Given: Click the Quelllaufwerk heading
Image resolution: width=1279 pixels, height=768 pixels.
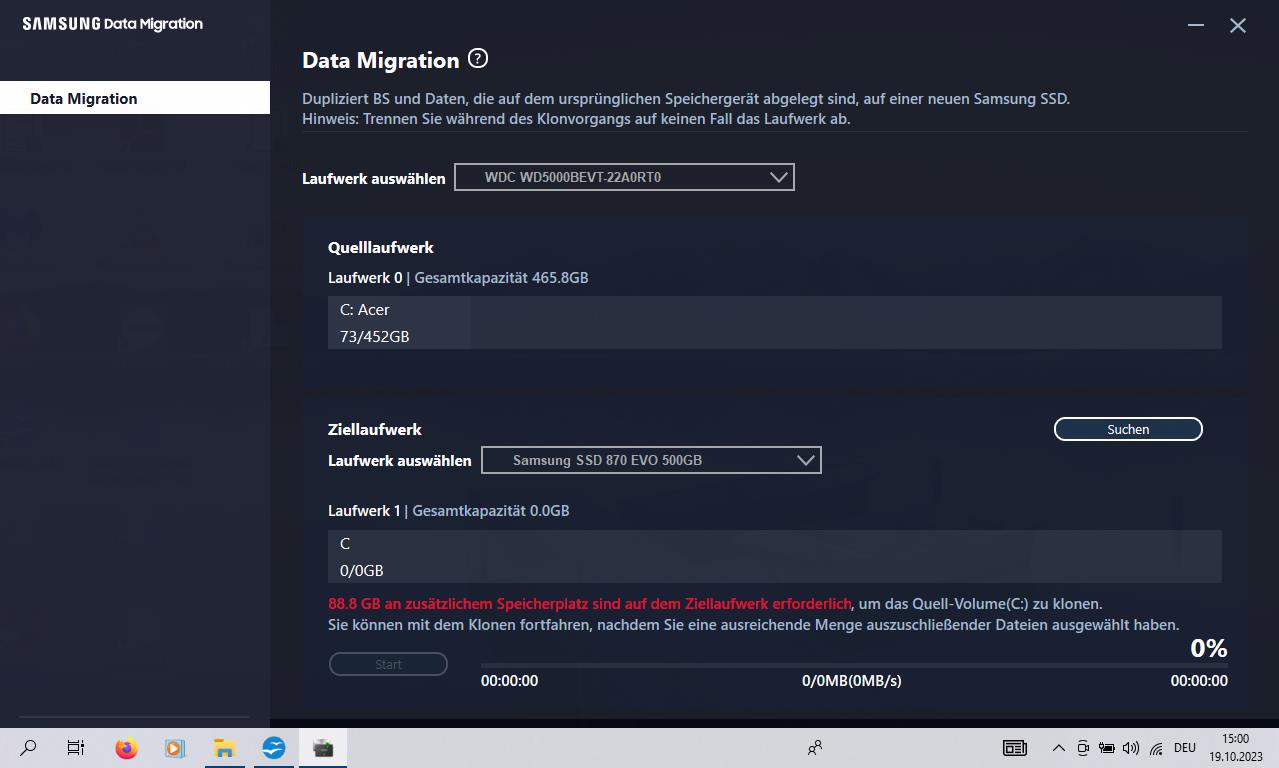Looking at the screenshot, I should (x=381, y=247).
